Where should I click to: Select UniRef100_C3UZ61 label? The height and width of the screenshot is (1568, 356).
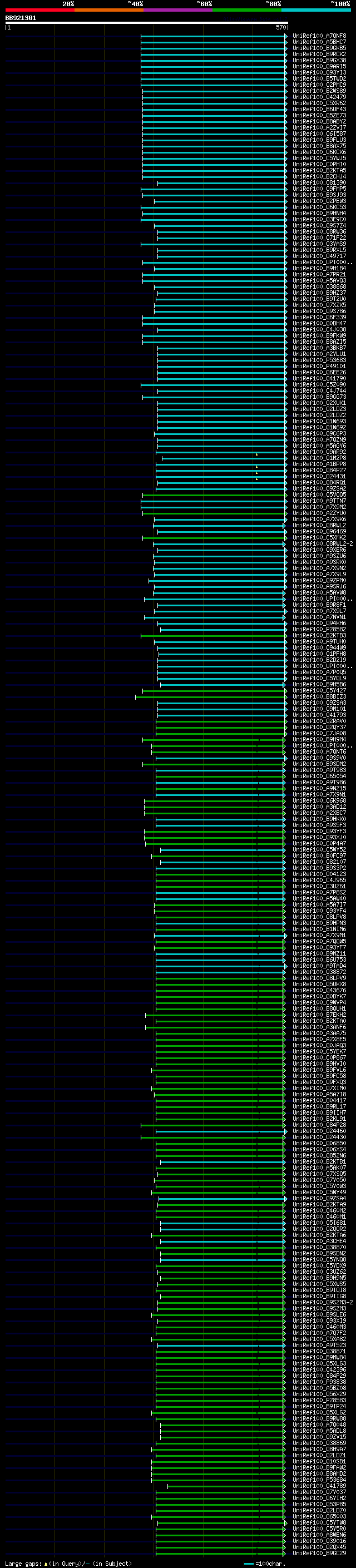(319, 886)
